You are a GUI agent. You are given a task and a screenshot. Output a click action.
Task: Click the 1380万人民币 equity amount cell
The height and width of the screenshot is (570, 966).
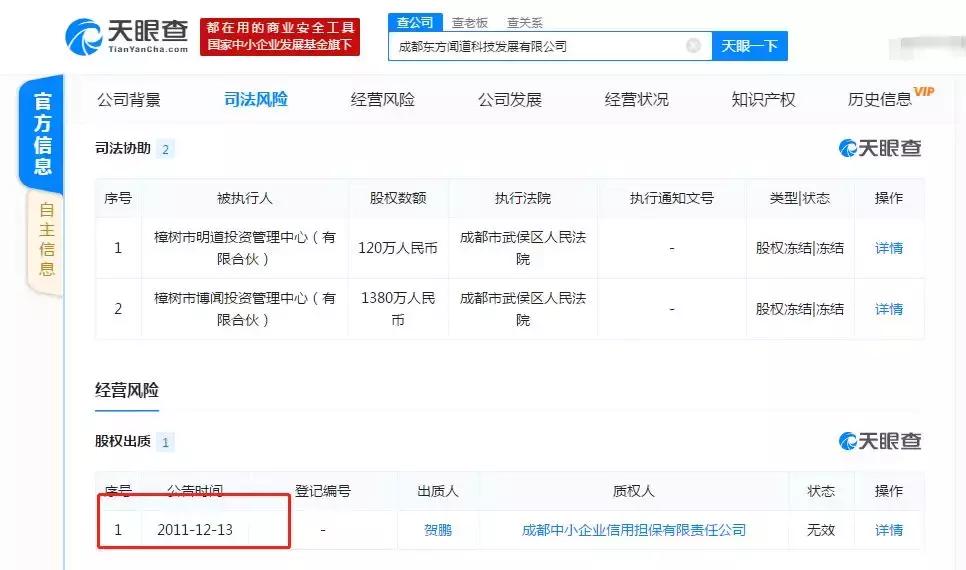pos(398,309)
